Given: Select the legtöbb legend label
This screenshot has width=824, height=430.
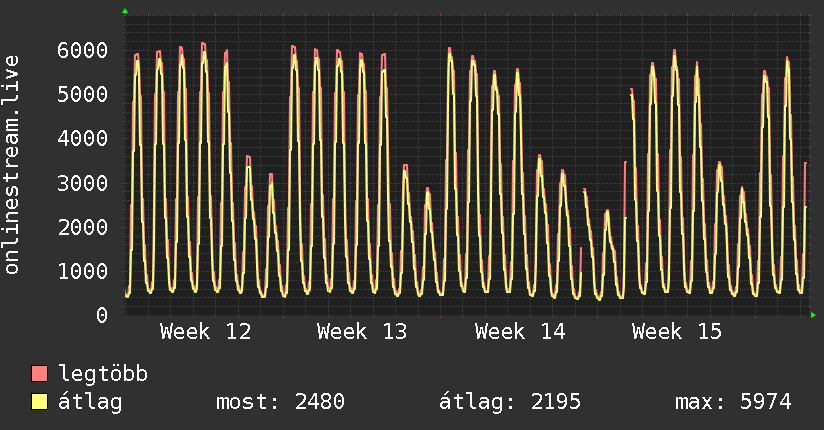Looking at the screenshot, I should tap(103, 374).
